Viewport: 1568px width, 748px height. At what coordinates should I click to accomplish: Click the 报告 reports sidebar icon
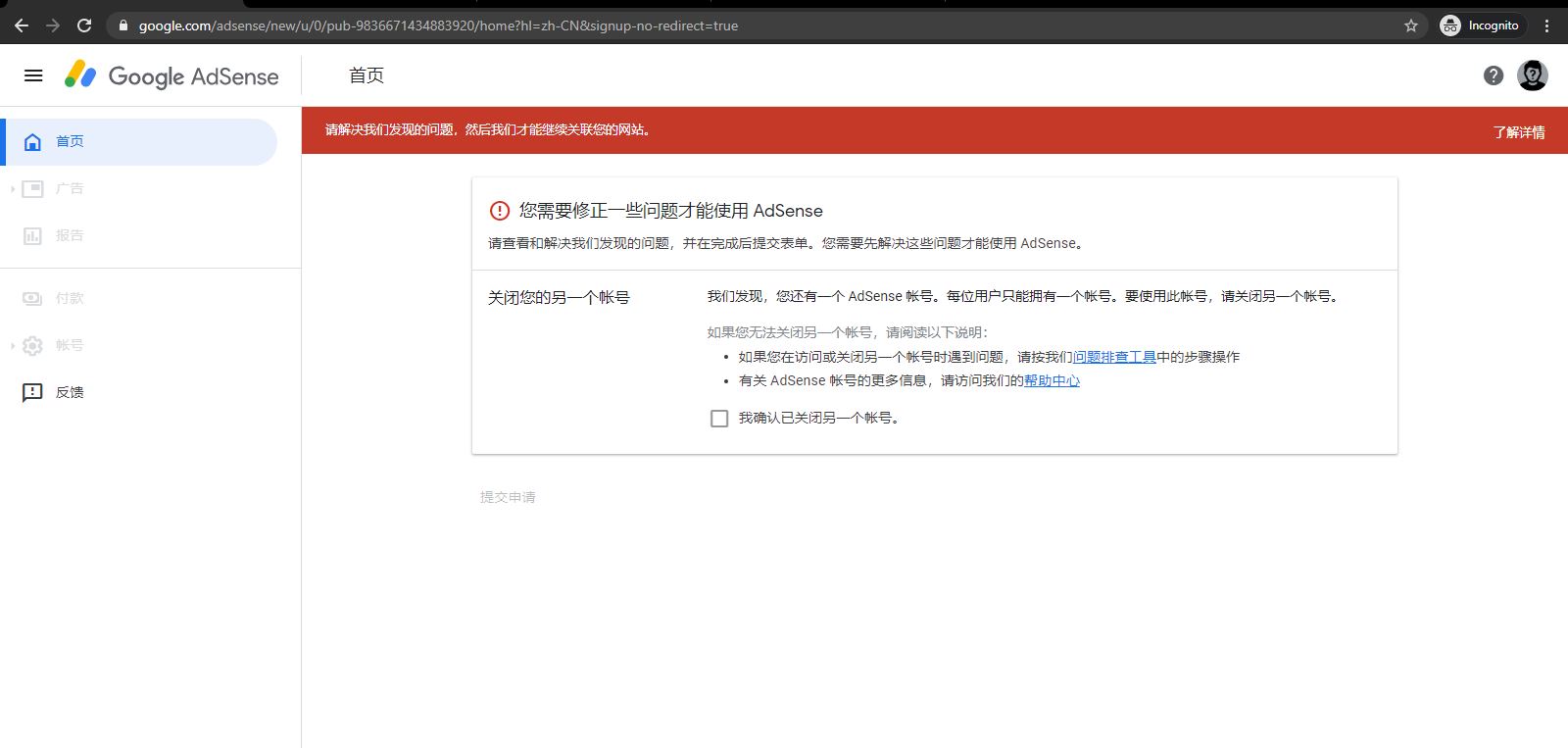[32, 236]
